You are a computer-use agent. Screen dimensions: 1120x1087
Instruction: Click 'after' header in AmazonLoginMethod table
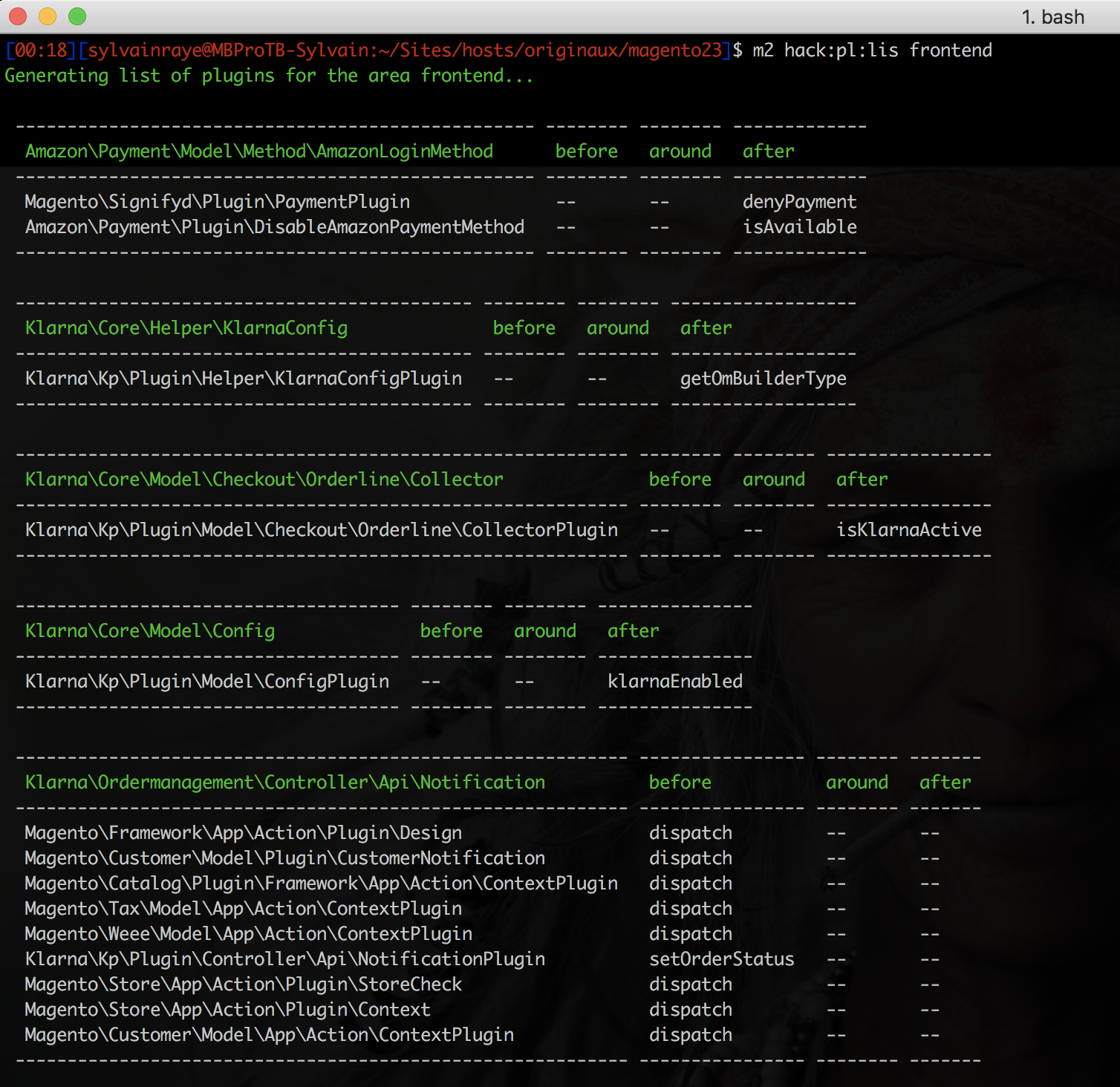pyautogui.click(x=769, y=151)
